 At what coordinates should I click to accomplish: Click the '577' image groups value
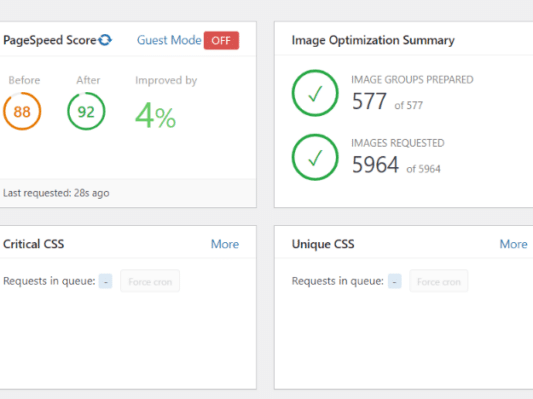(x=369, y=101)
